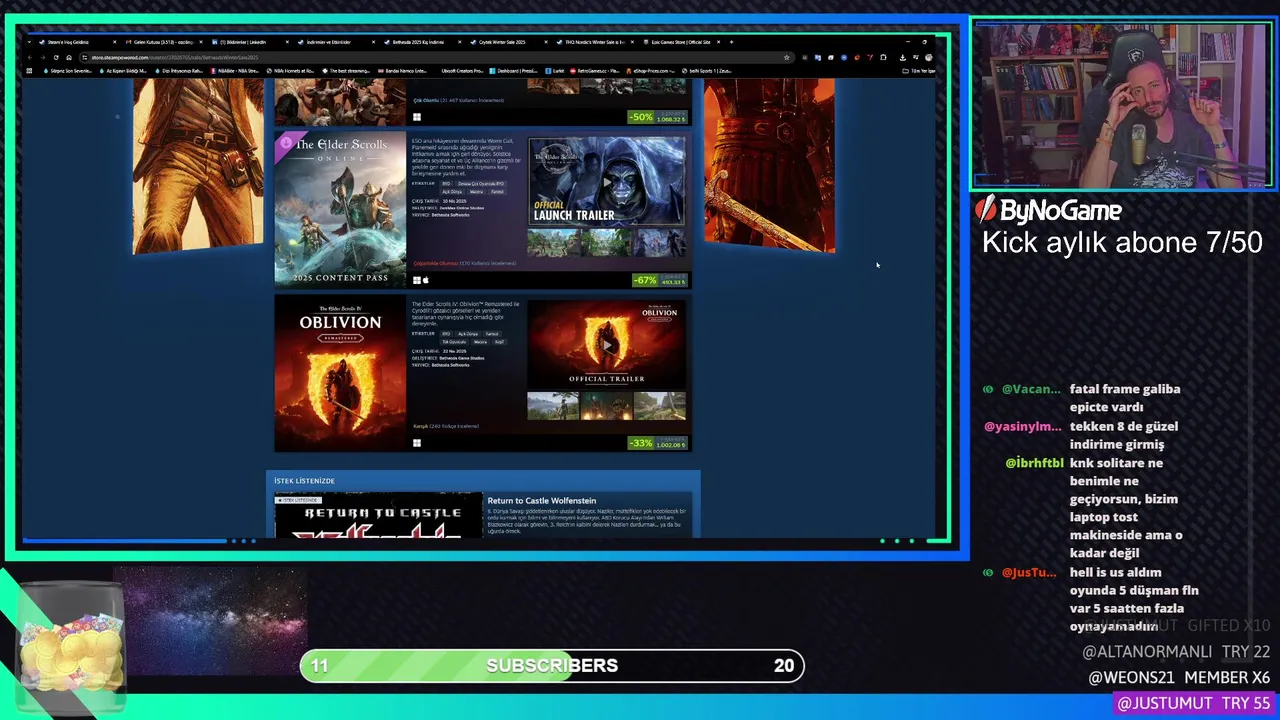Click the -50% discount price button
The image size is (1280, 720).
point(658,117)
